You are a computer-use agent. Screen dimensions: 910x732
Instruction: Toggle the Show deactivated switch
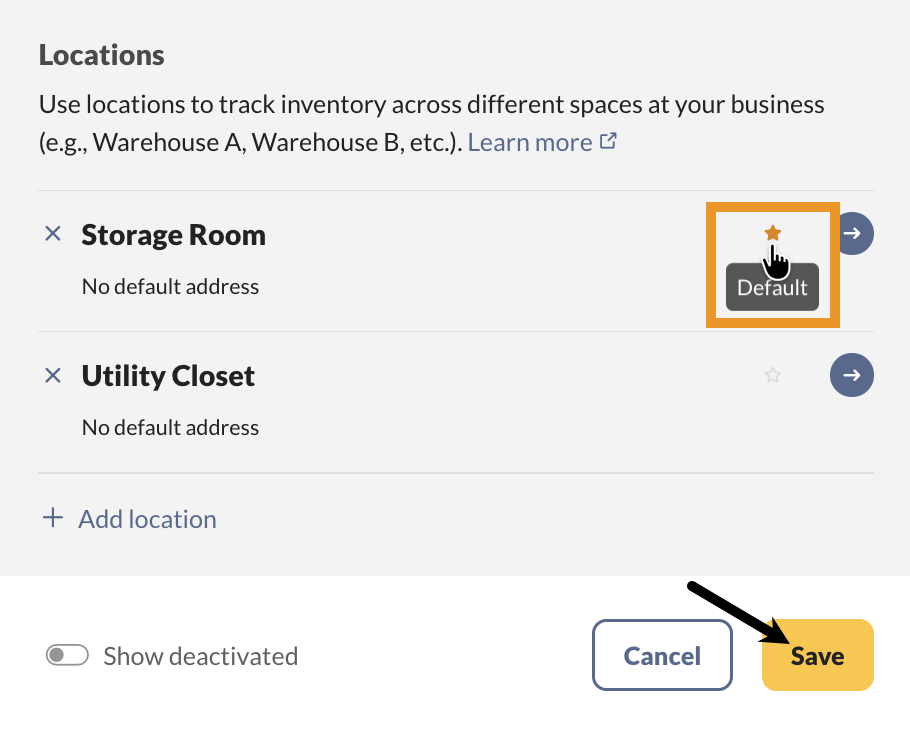pos(68,656)
